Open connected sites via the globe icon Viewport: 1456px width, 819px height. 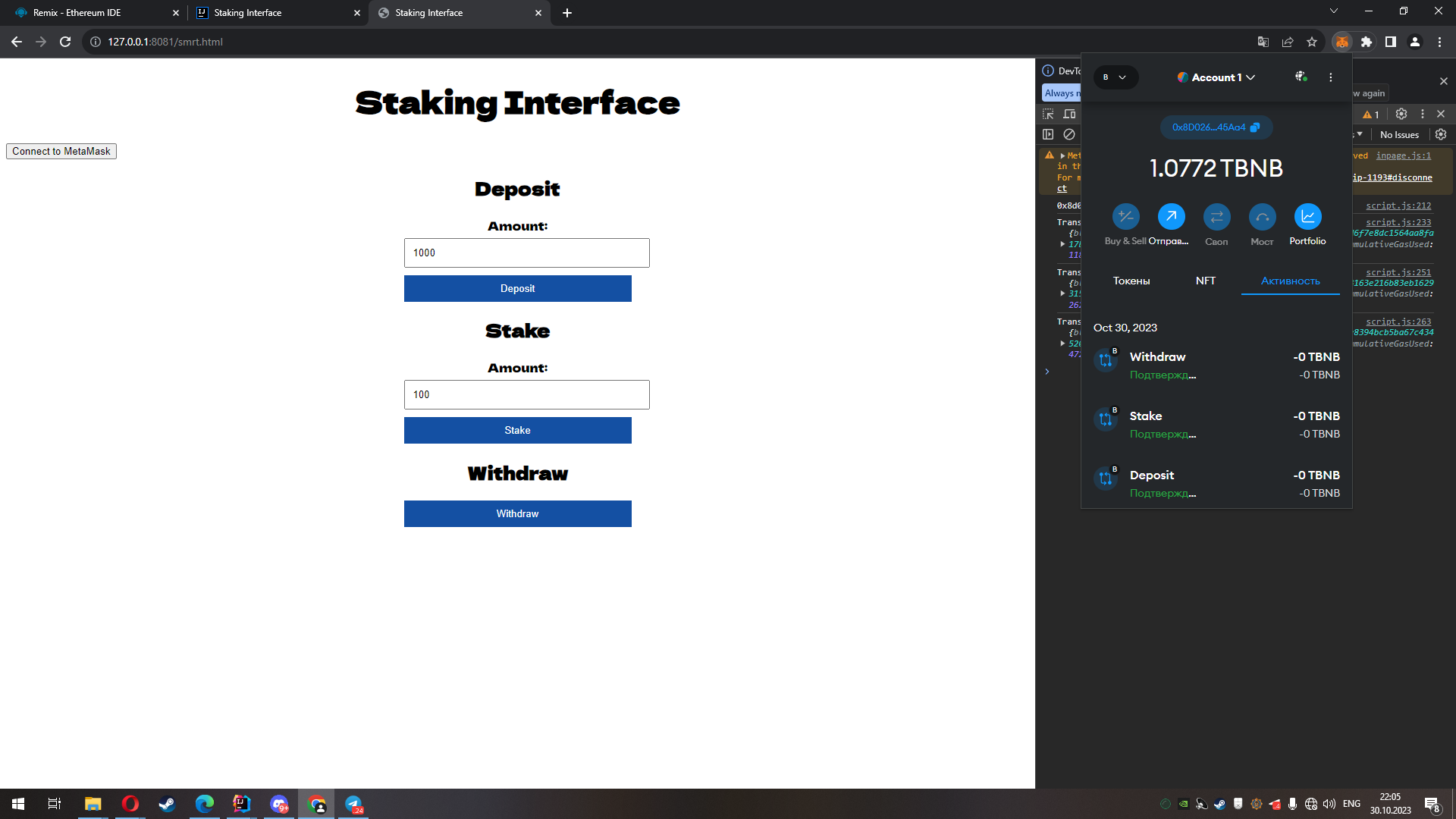(x=1301, y=77)
